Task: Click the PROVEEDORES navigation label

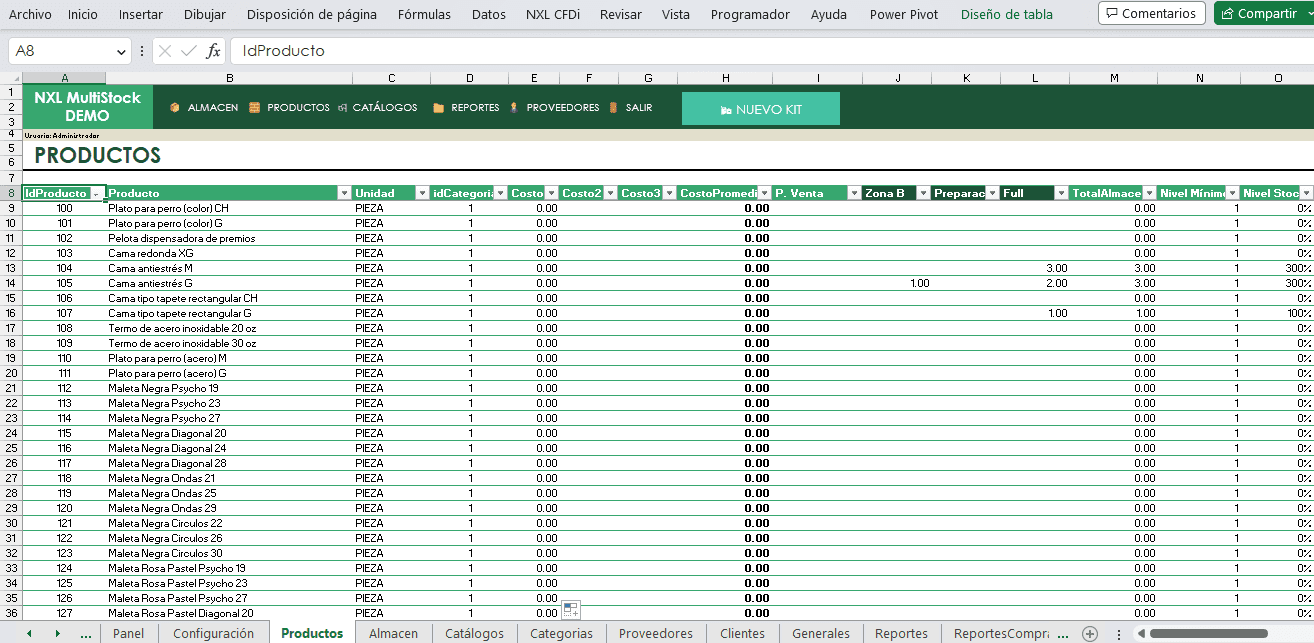Action: 563,108
